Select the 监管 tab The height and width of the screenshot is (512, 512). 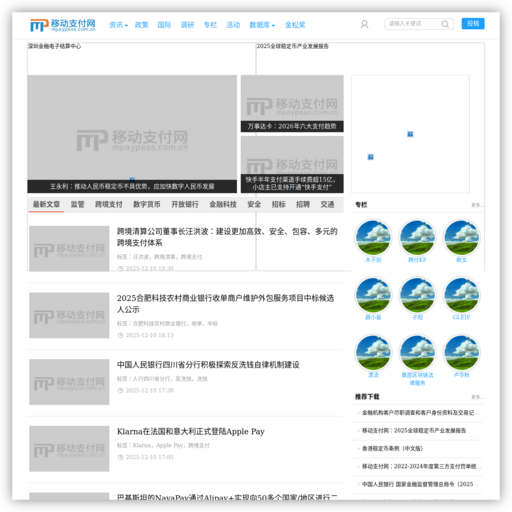click(x=77, y=204)
